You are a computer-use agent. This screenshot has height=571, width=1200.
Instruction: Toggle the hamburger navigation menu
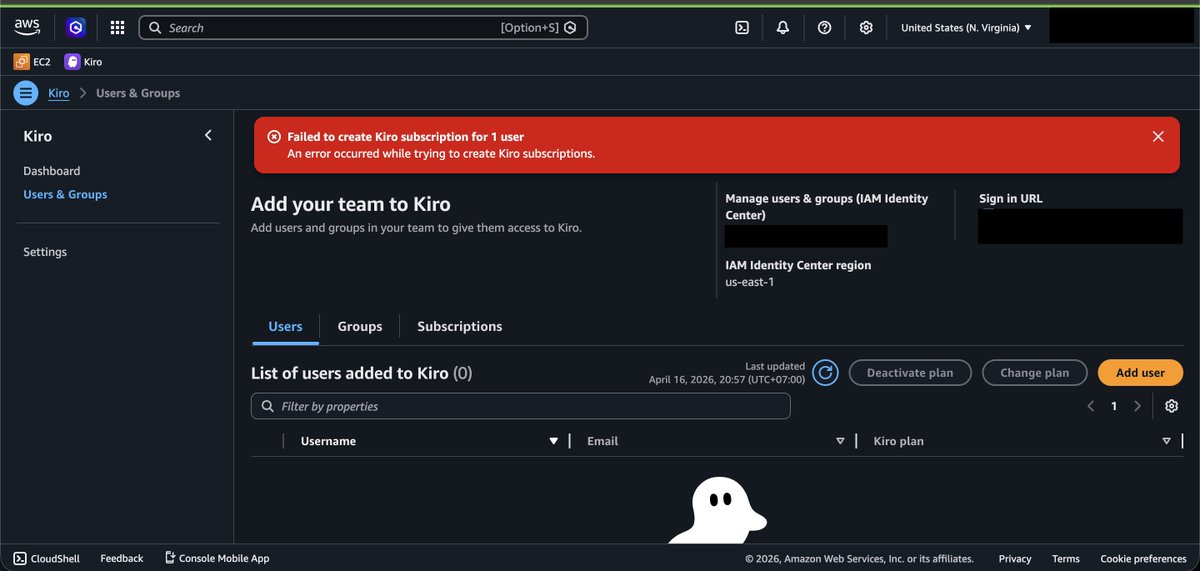pyautogui.click(x=26, y=93)
